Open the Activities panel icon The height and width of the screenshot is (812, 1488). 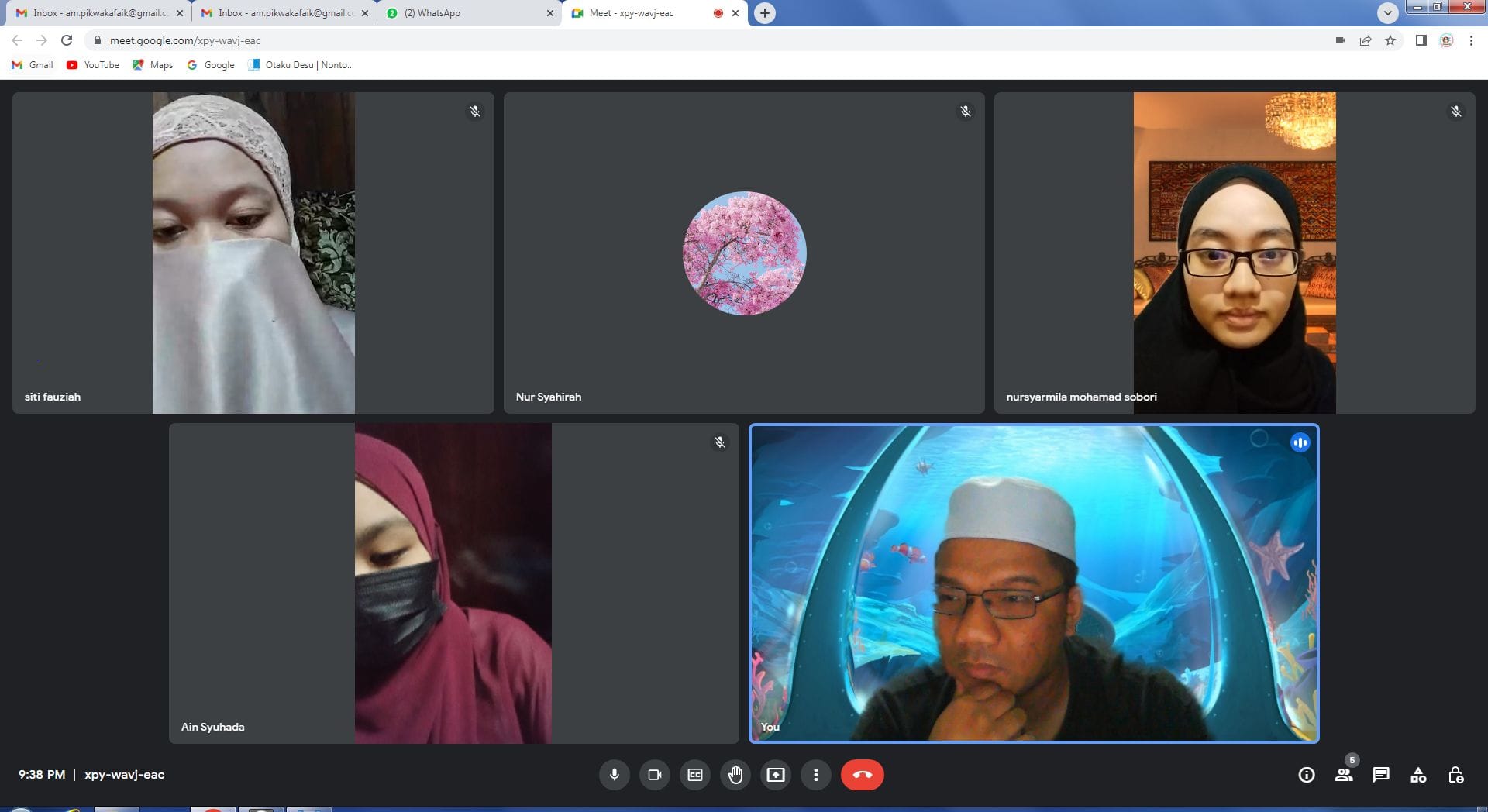[1418, 775]
